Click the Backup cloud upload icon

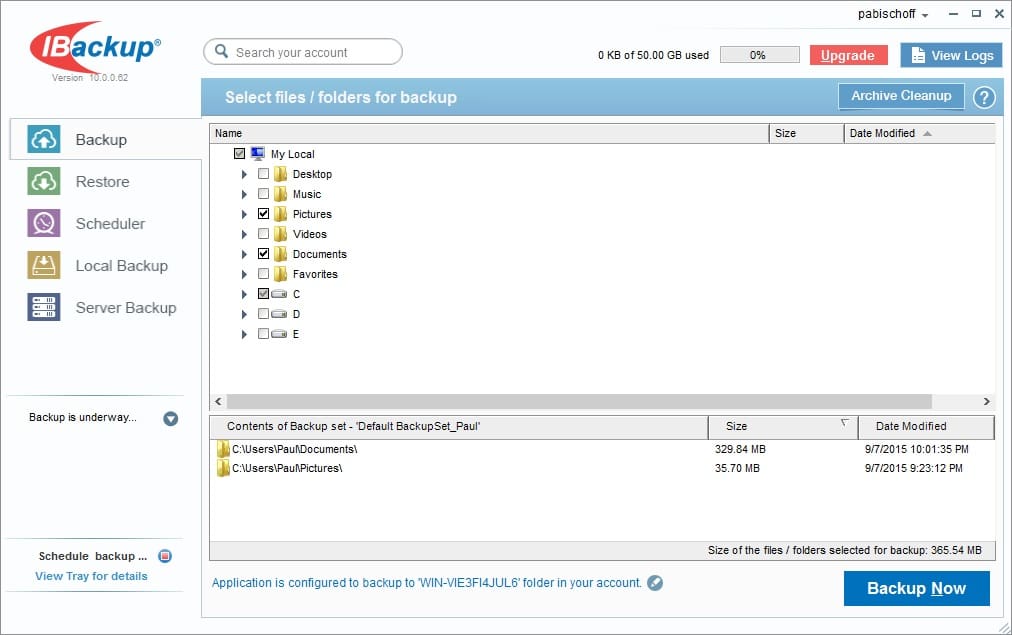coord(44,140)
